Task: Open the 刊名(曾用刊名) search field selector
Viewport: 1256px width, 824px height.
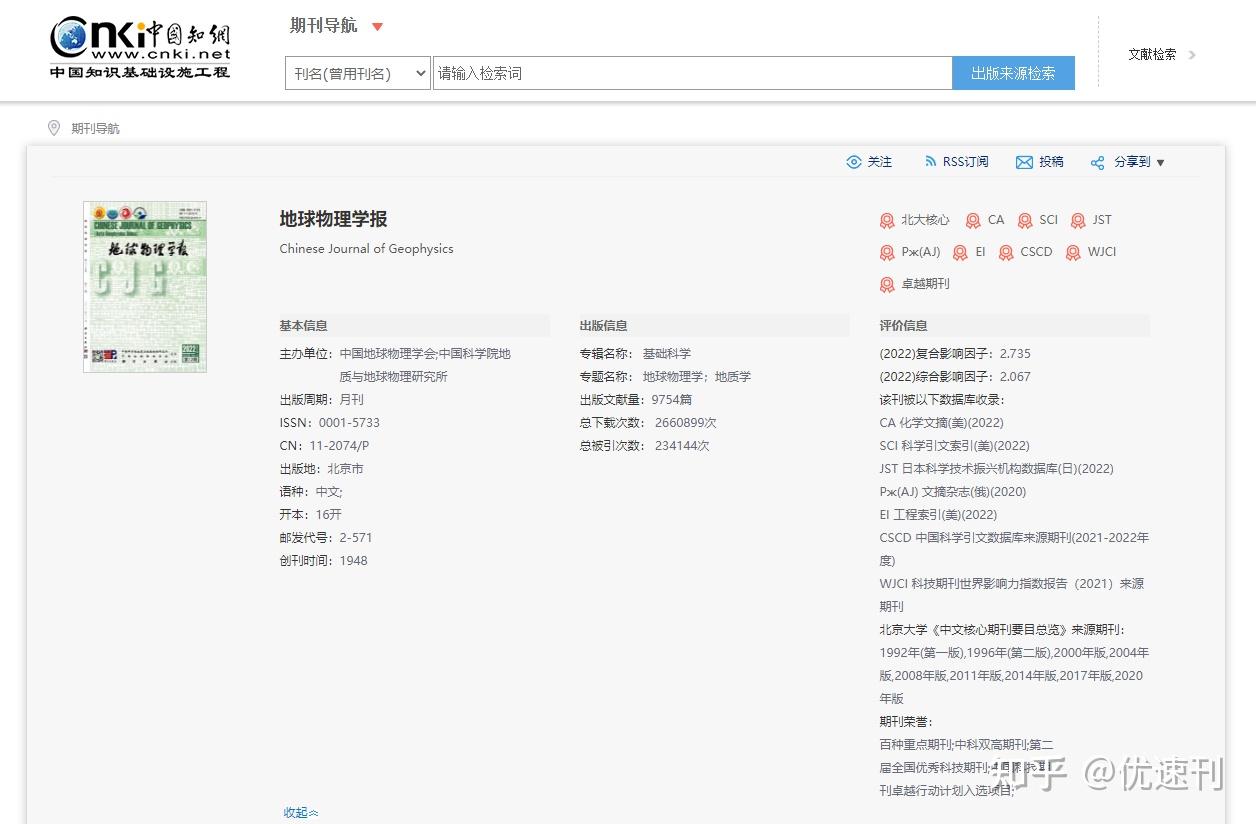Action: (x=358, y=73)
